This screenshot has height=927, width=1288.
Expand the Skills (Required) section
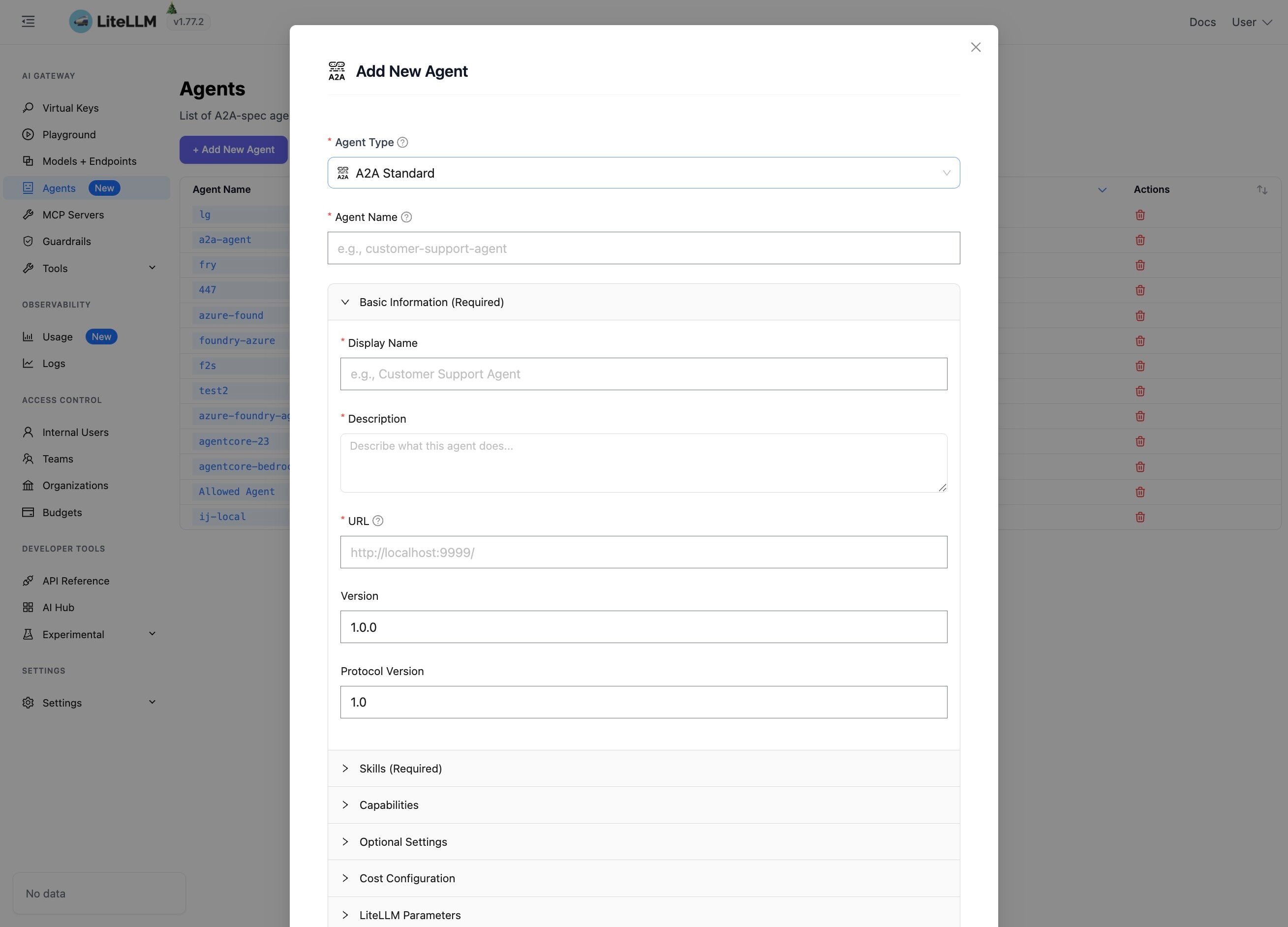[x=400, y=768]
